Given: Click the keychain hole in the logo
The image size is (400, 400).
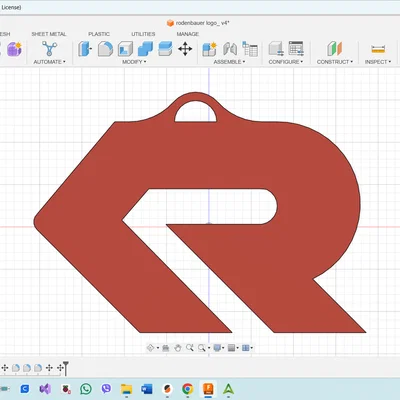Looking at the screenshot, I should click(x=196, y=113).
